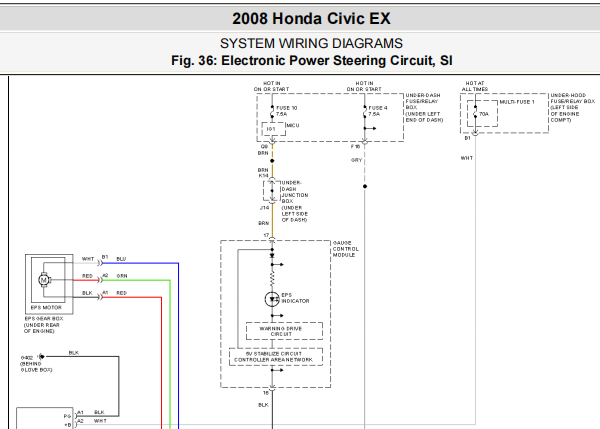Click the "BLK" label on the G402 wire
The width and height of the screenshot is (600, 429).
coord(73,352)
